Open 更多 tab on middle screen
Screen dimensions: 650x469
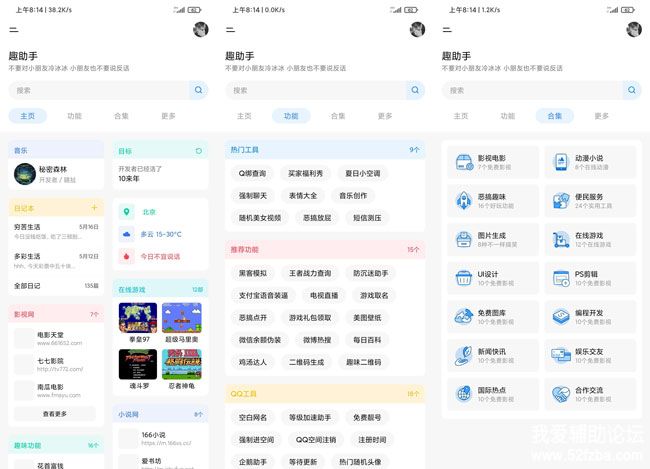point(385,116)
